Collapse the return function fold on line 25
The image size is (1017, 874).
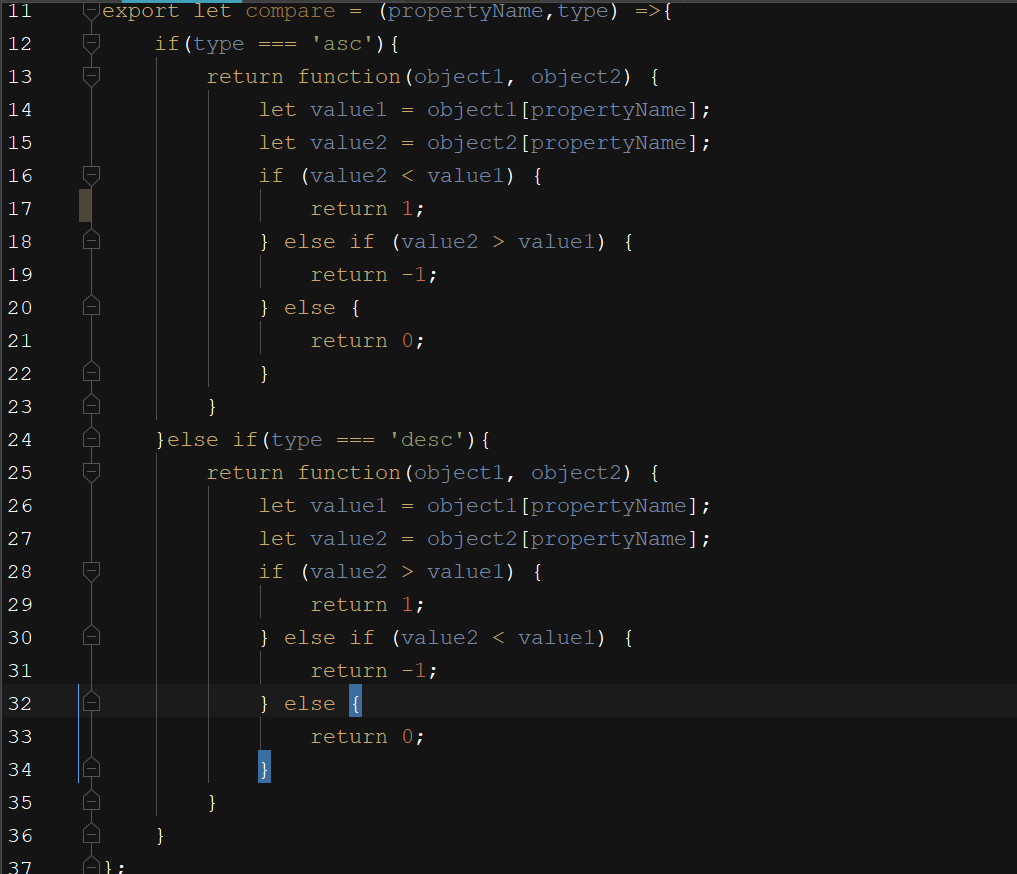90,472
